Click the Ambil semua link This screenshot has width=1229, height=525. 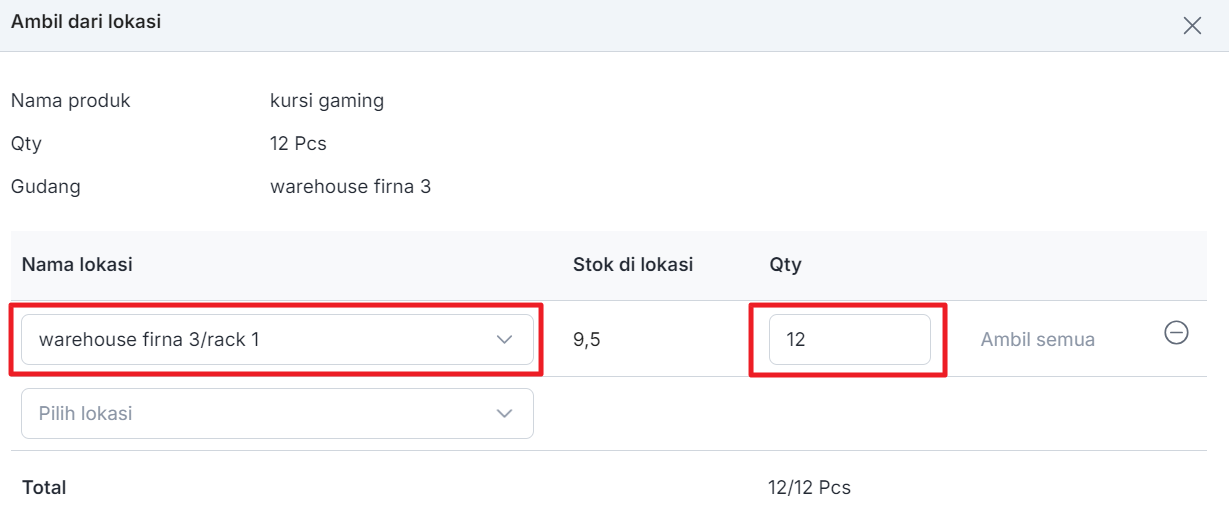[x=1037, y=340]
